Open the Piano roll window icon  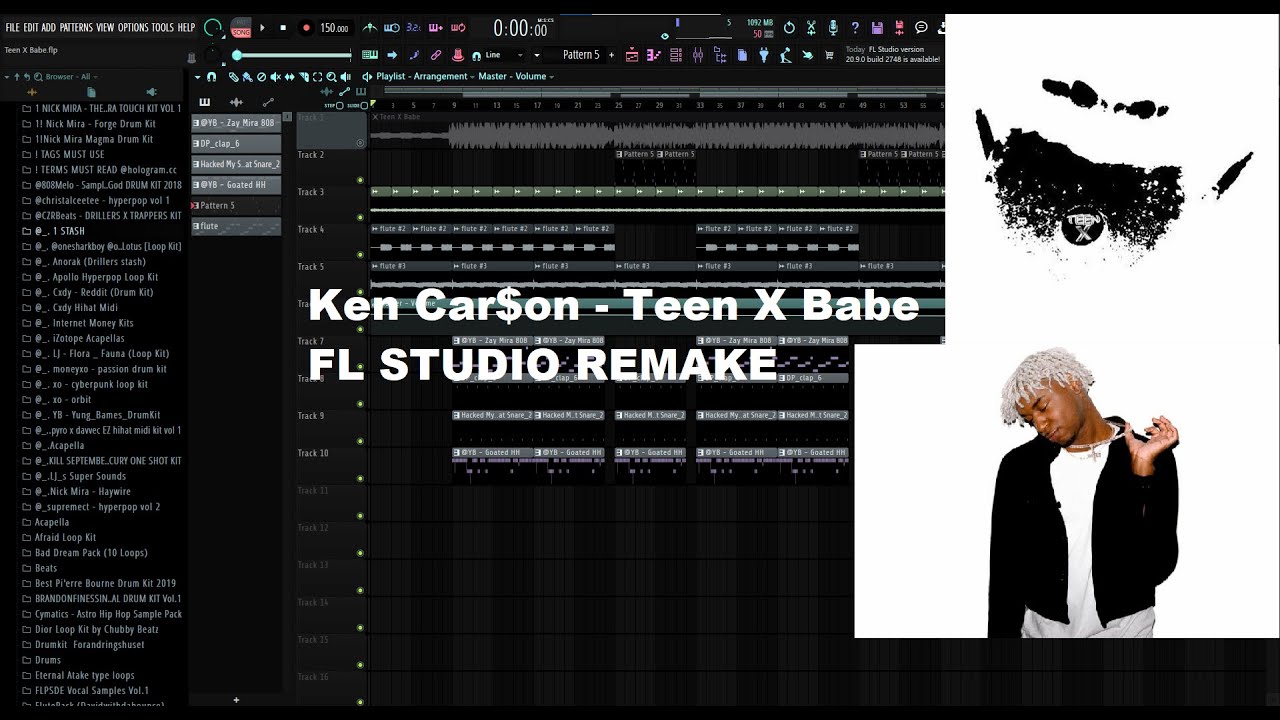(653, 55)
